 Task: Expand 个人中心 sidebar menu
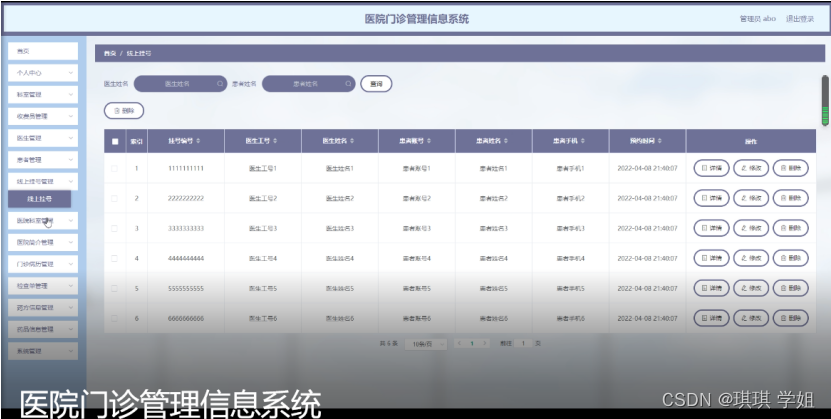(x=43, y=73)
